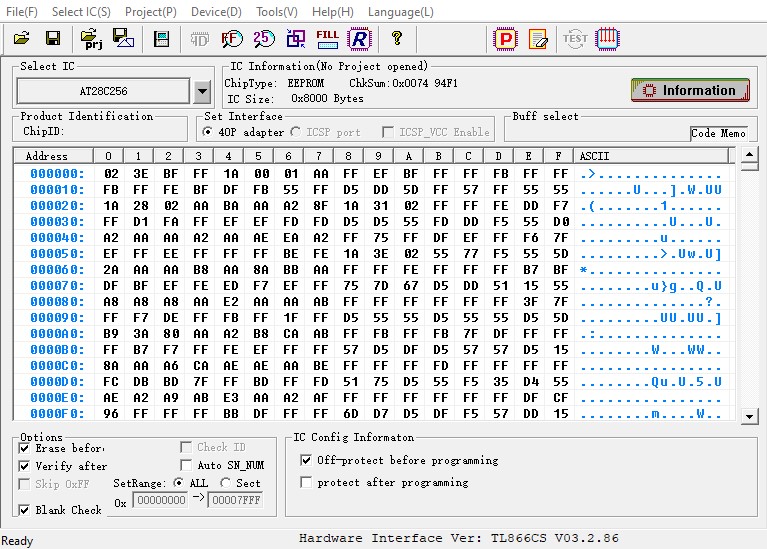Click the range start field 00000000

160,500
